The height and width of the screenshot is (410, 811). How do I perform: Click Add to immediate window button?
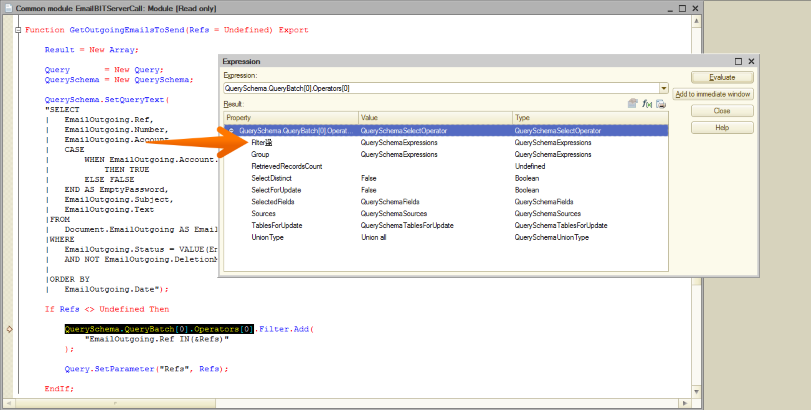click(x=713, y=94)
